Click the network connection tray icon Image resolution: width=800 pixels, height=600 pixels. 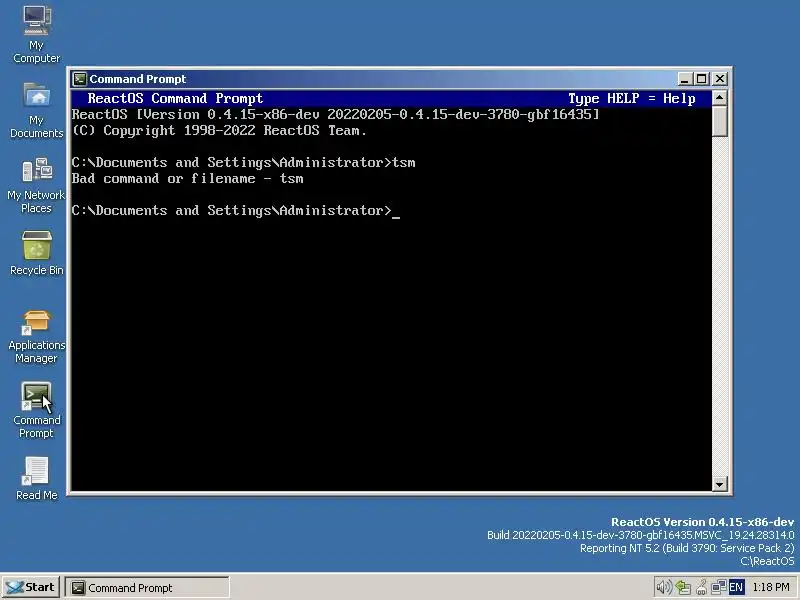[719, 587]
